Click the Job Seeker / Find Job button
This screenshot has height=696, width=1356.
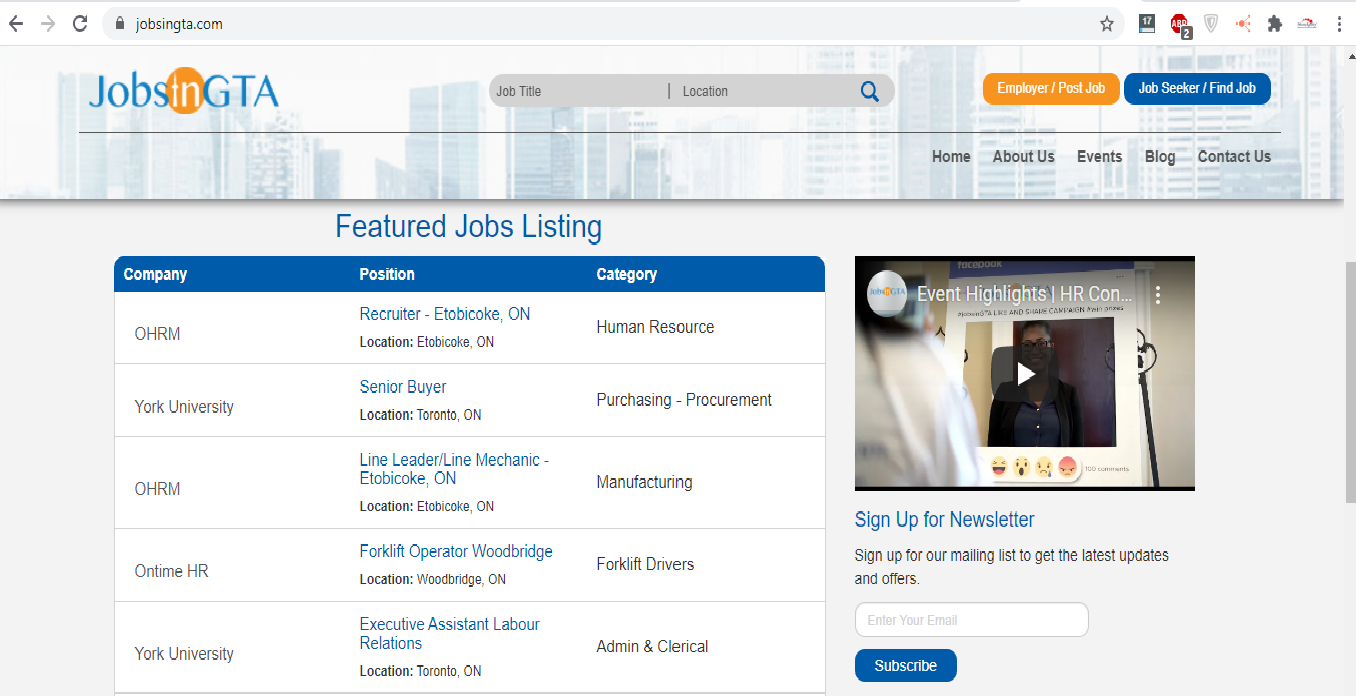pyautogui.click(x=1197, y=88)
